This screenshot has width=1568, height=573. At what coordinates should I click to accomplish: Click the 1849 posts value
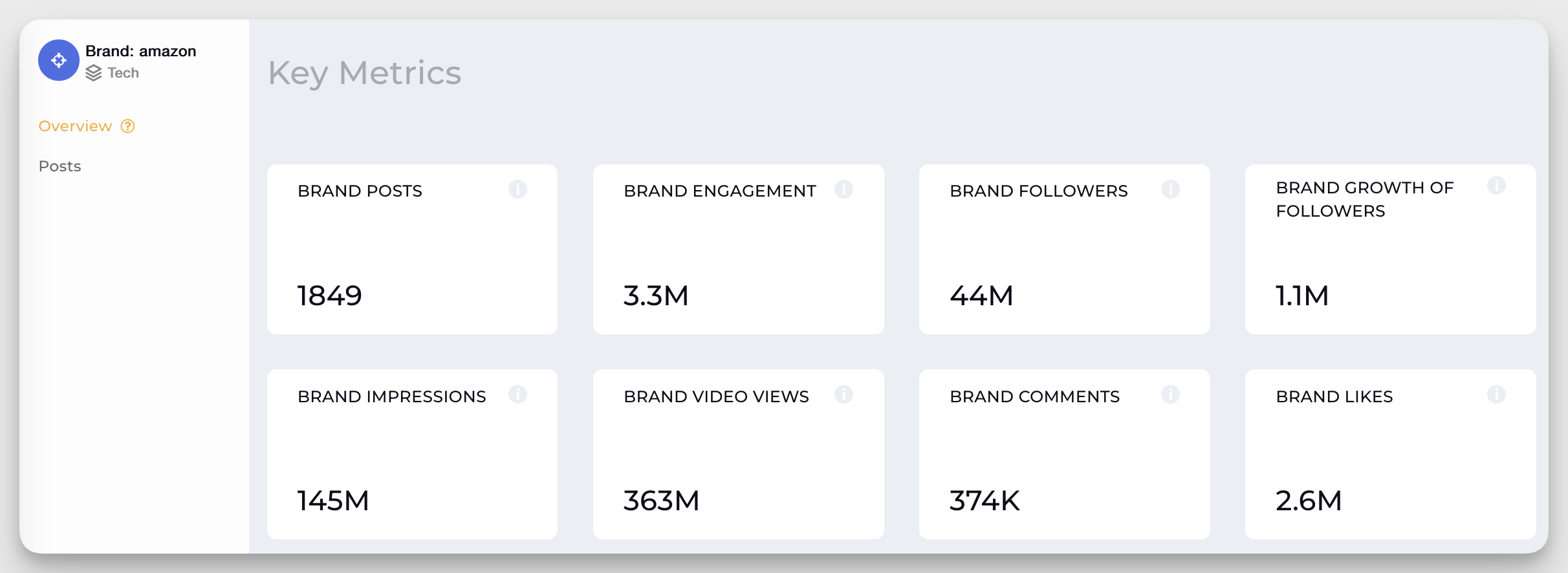coord(329,296)
